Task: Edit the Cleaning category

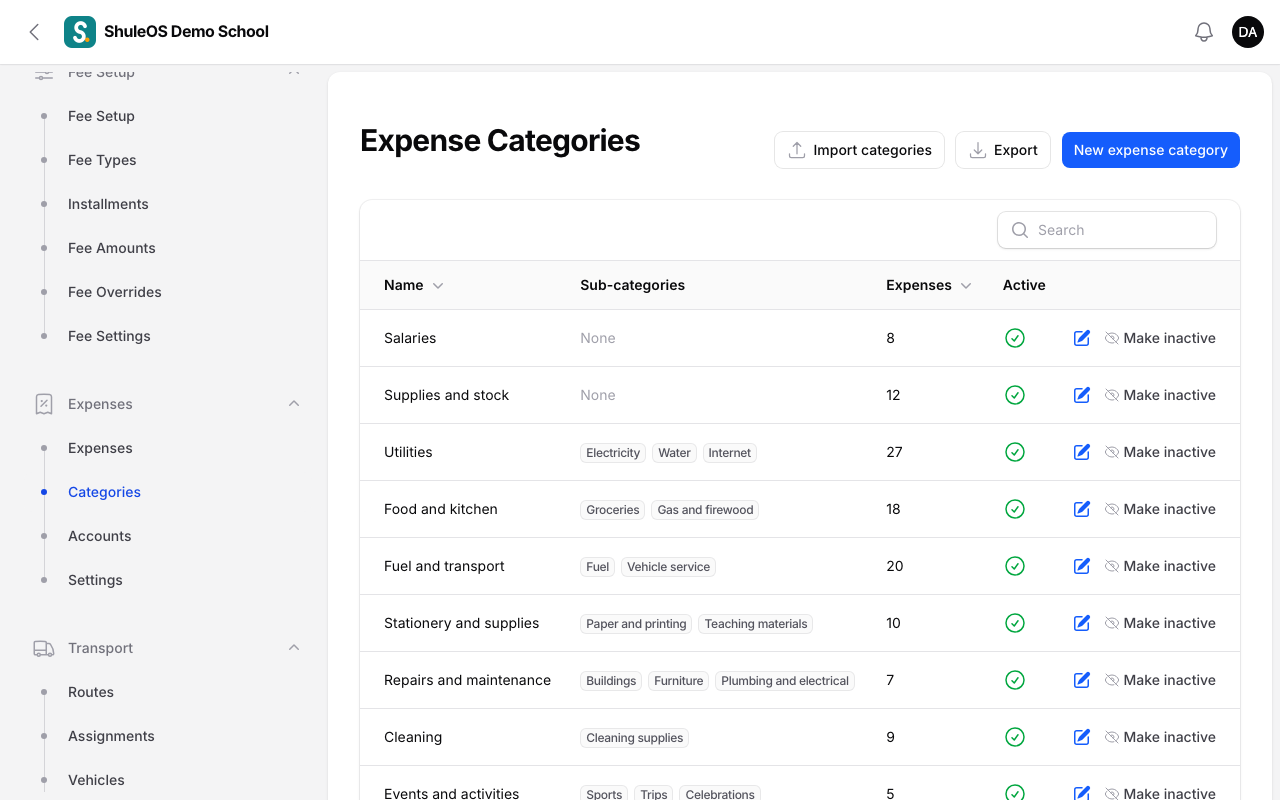Action: (x=1081, y=737)
